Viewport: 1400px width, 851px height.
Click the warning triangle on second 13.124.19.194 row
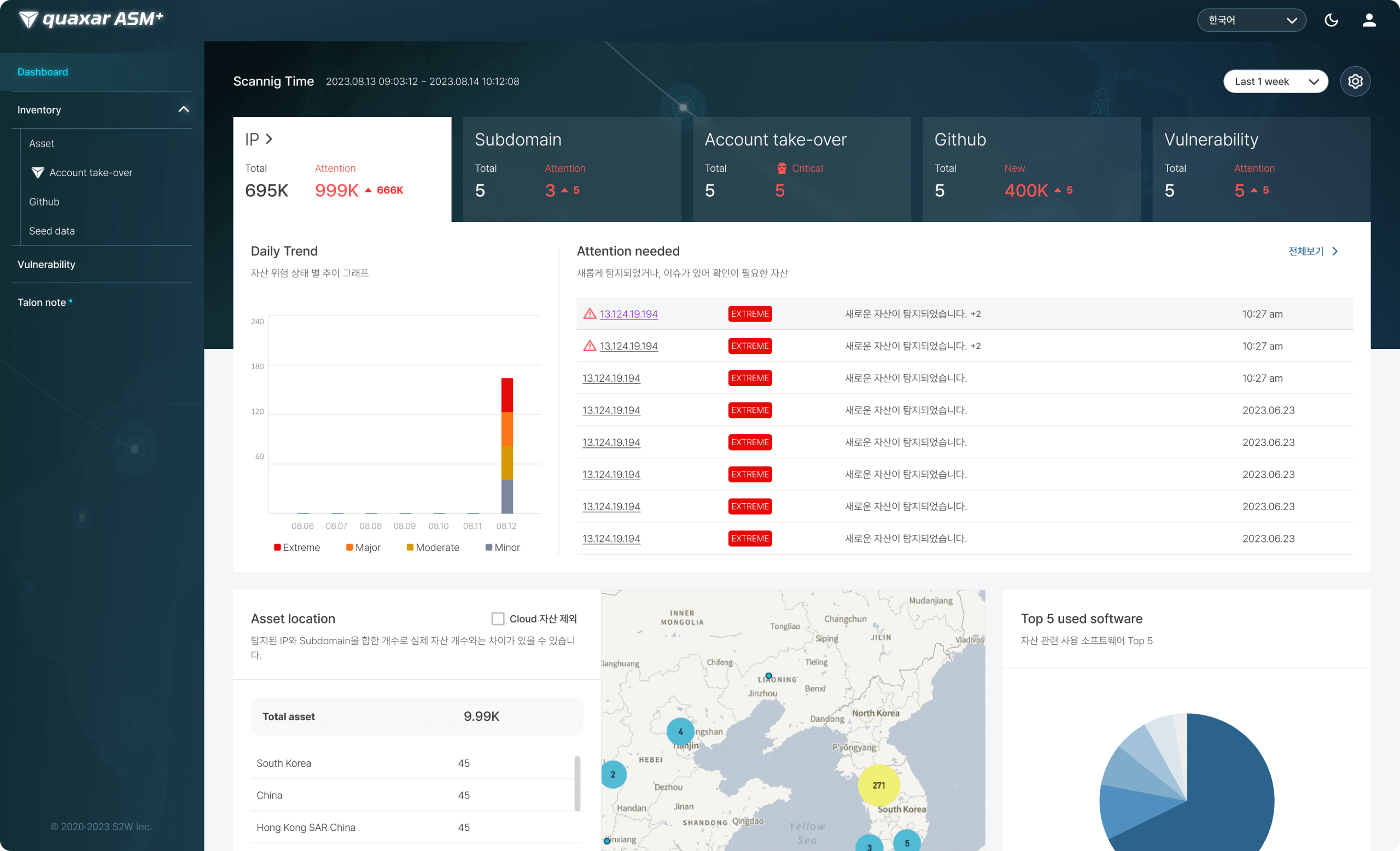(590, 346)
